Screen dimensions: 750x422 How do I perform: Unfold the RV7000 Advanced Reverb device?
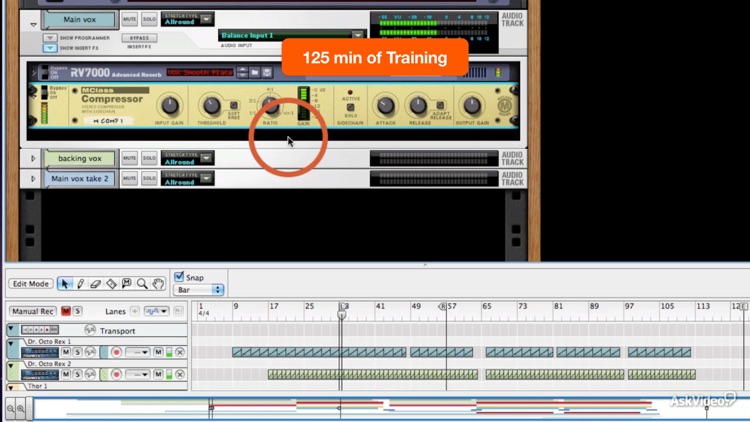[33, 73]
